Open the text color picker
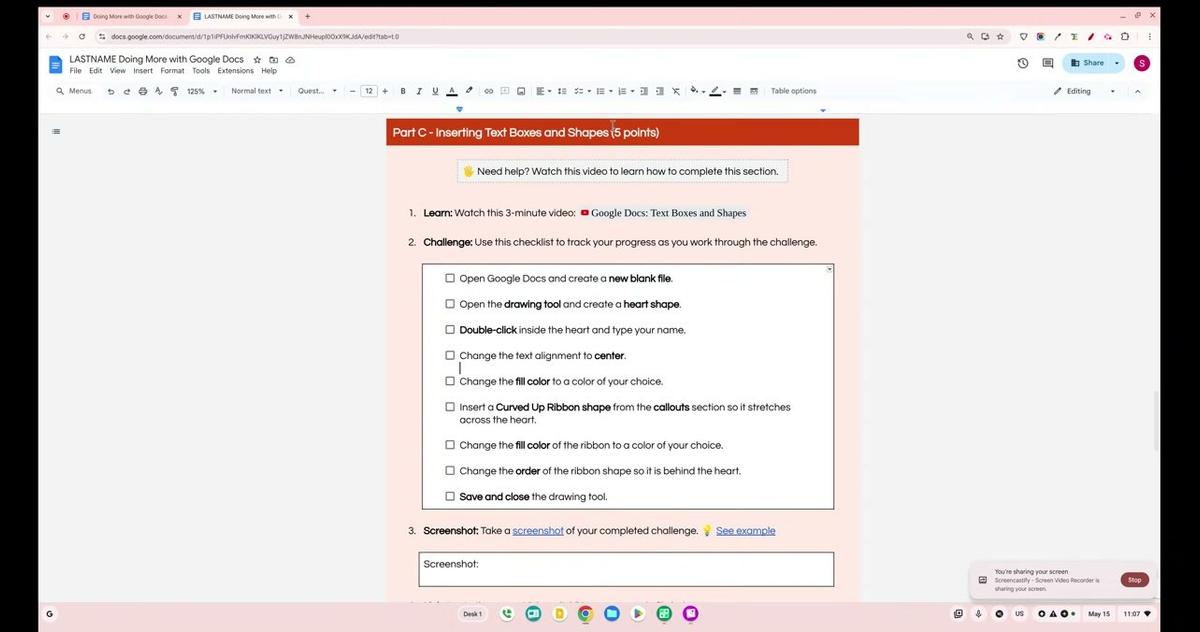This screenshot has width=1200, height=632. point(452,91)
